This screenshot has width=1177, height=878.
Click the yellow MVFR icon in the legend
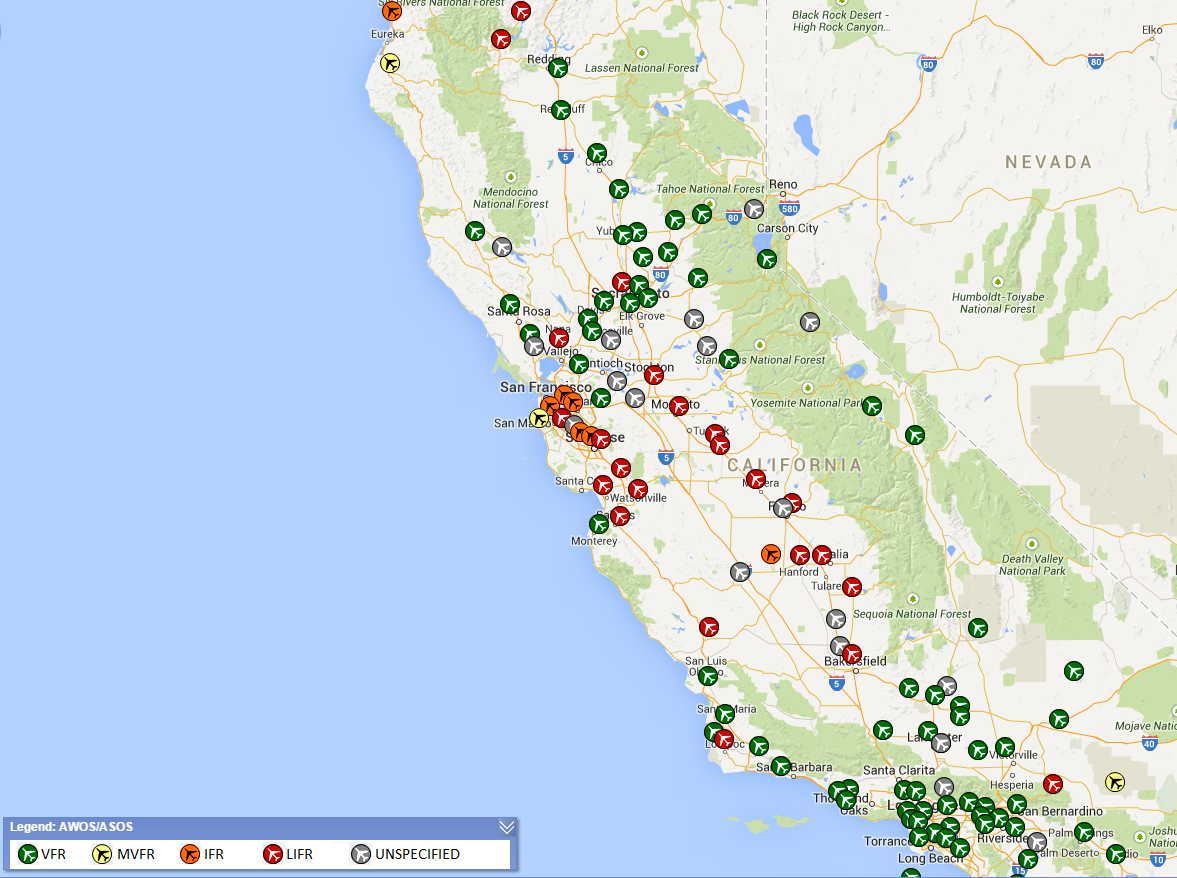(x=102, y=854)
